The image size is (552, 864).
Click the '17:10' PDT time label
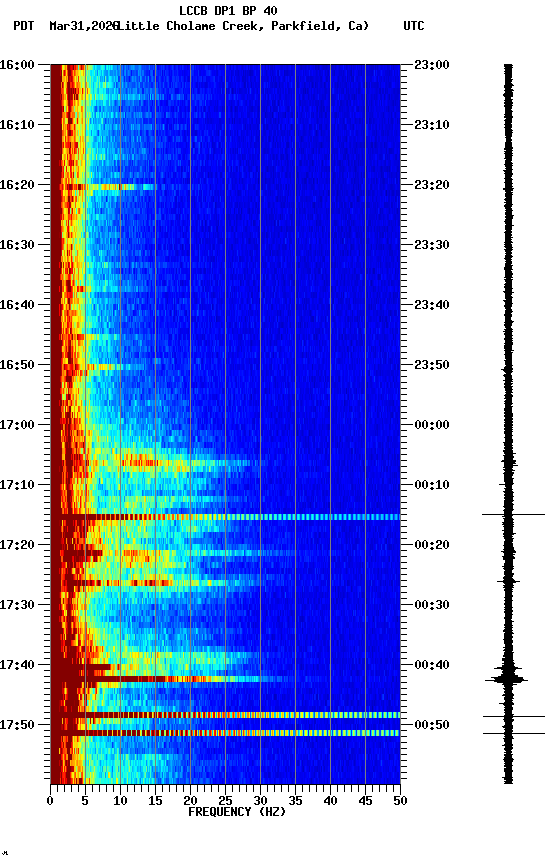17,485
